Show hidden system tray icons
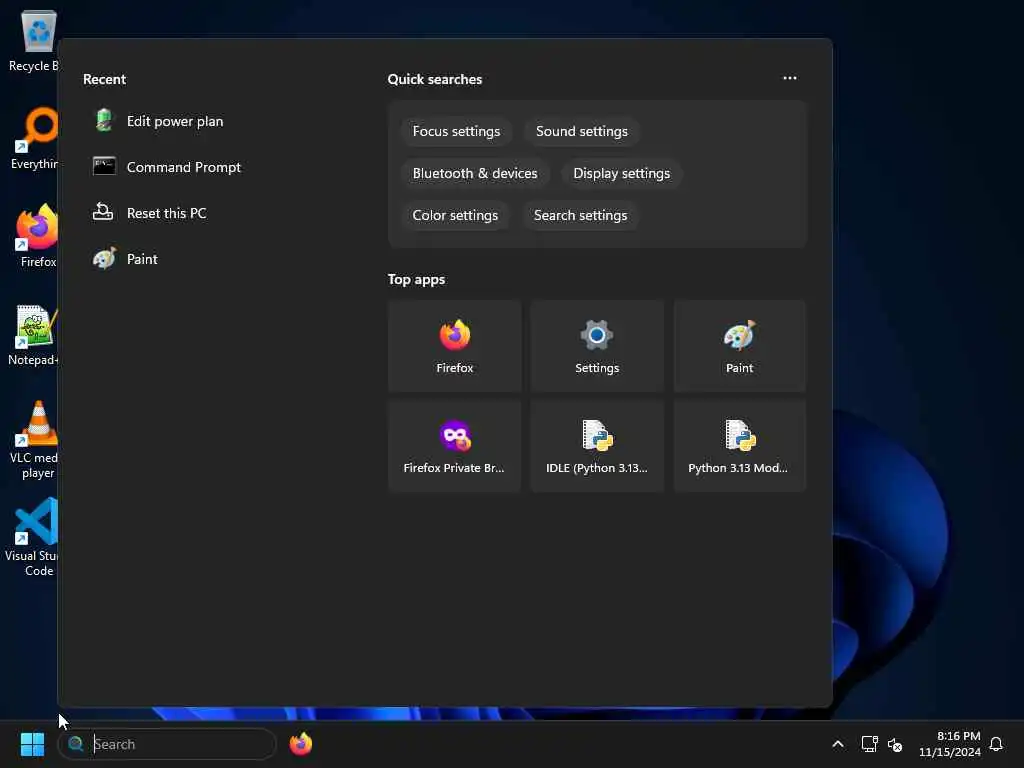The image size is (1024, 768). 838,744
